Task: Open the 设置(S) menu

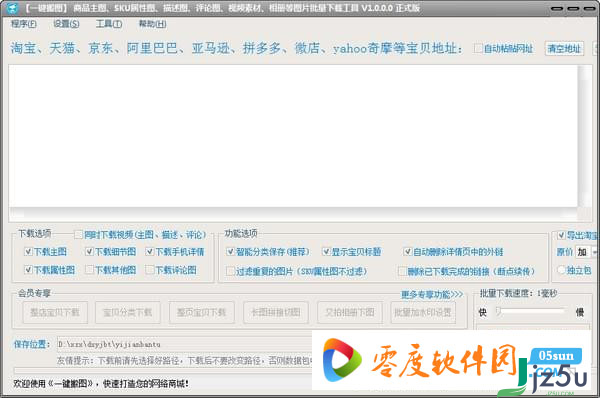Action: coord(66,24)
